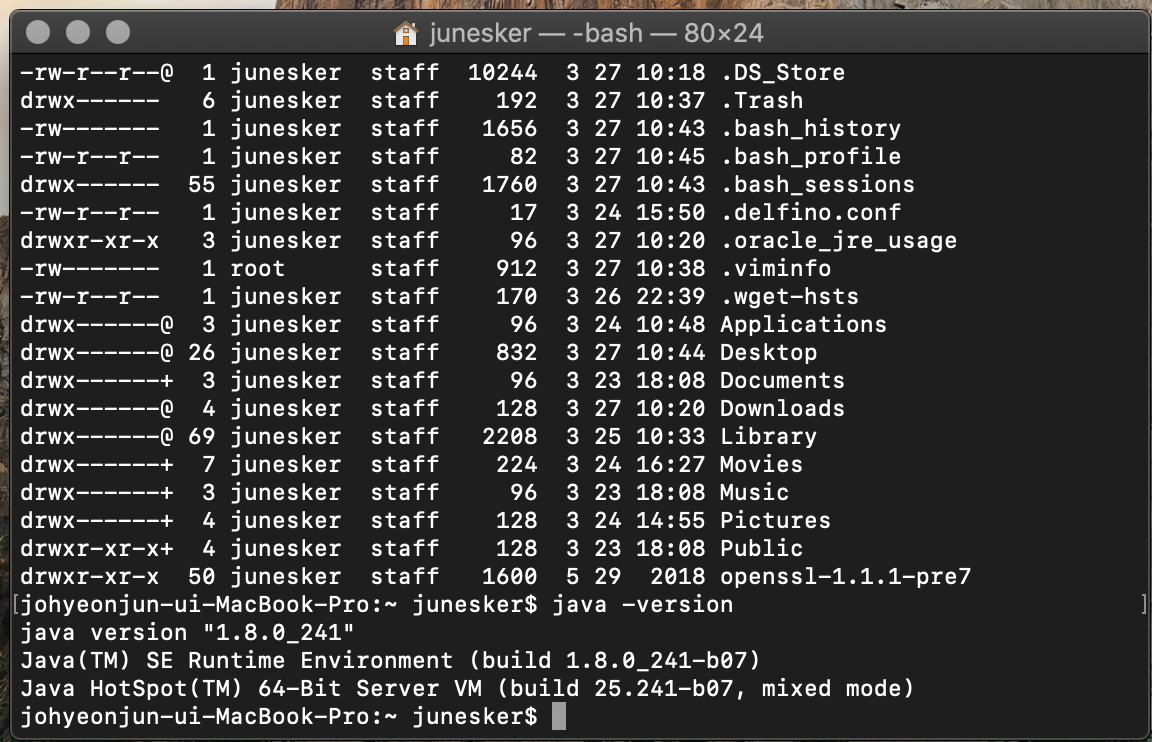This screenshot has width=1152, height=742.
Task: Click the 'root' owner of .viminfo
Action: click(258, 268)
